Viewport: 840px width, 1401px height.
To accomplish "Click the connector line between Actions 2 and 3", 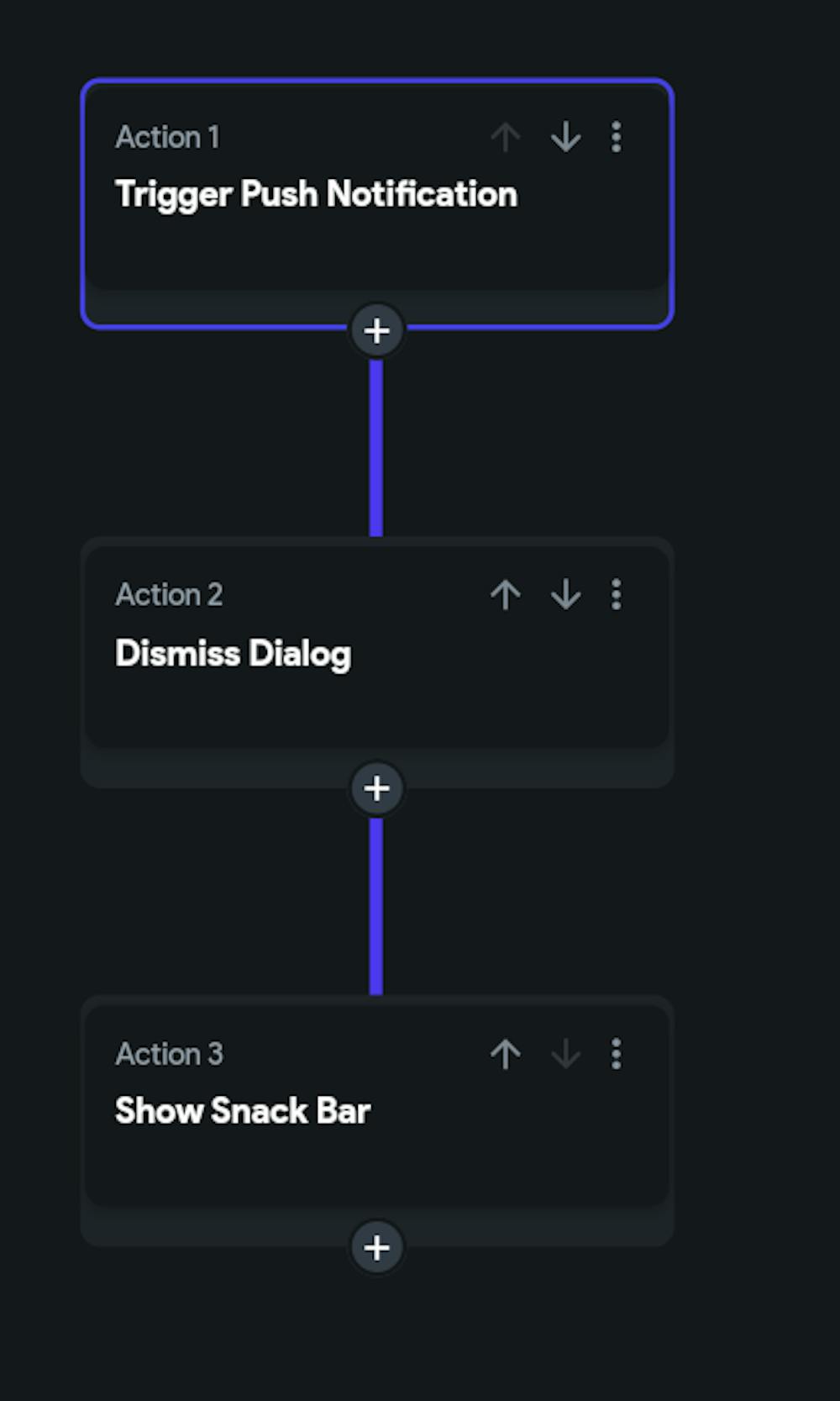I will [x=376, y=906].
